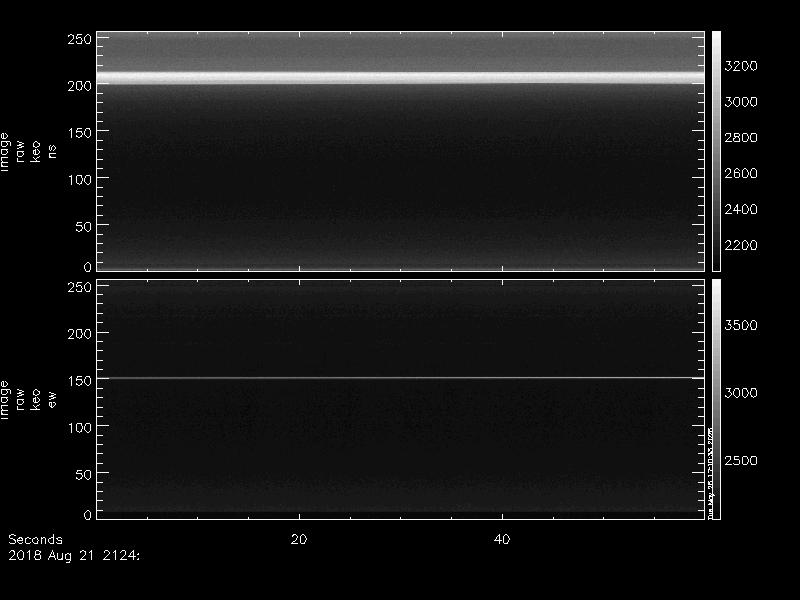Click the '50' tick label of the ns plot

84,227
